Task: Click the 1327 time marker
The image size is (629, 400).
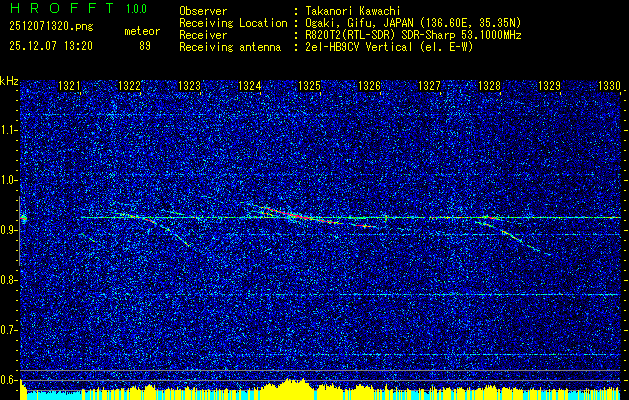Action: [430, 85]
